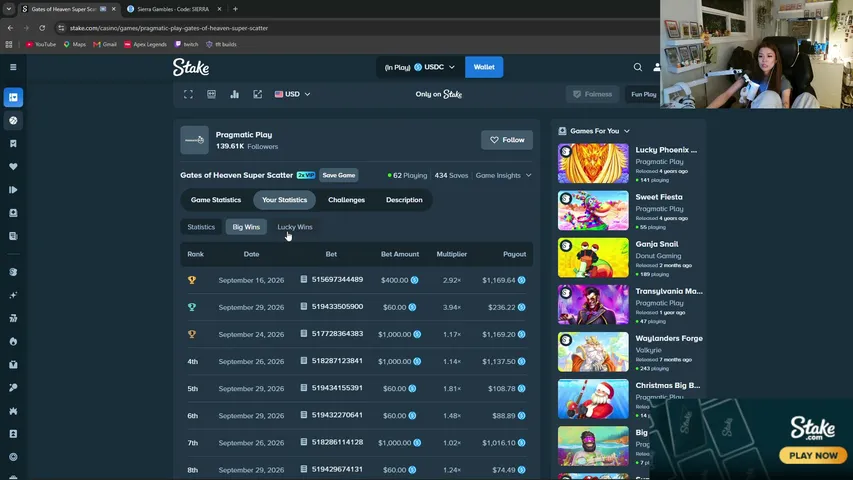
Task: Open the twitch bookmark
Action: (x=186, y=44)
